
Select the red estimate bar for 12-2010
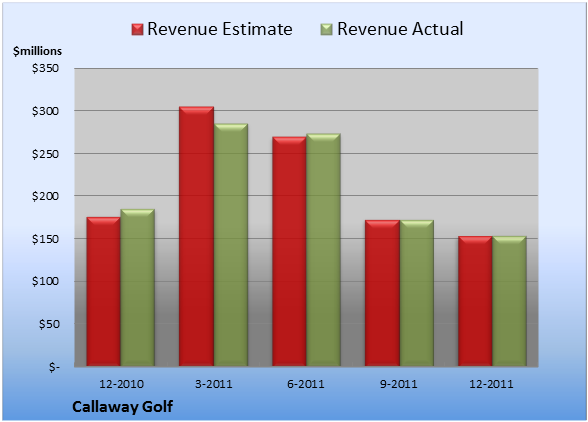pyautogui.click(x=104, y=291)
